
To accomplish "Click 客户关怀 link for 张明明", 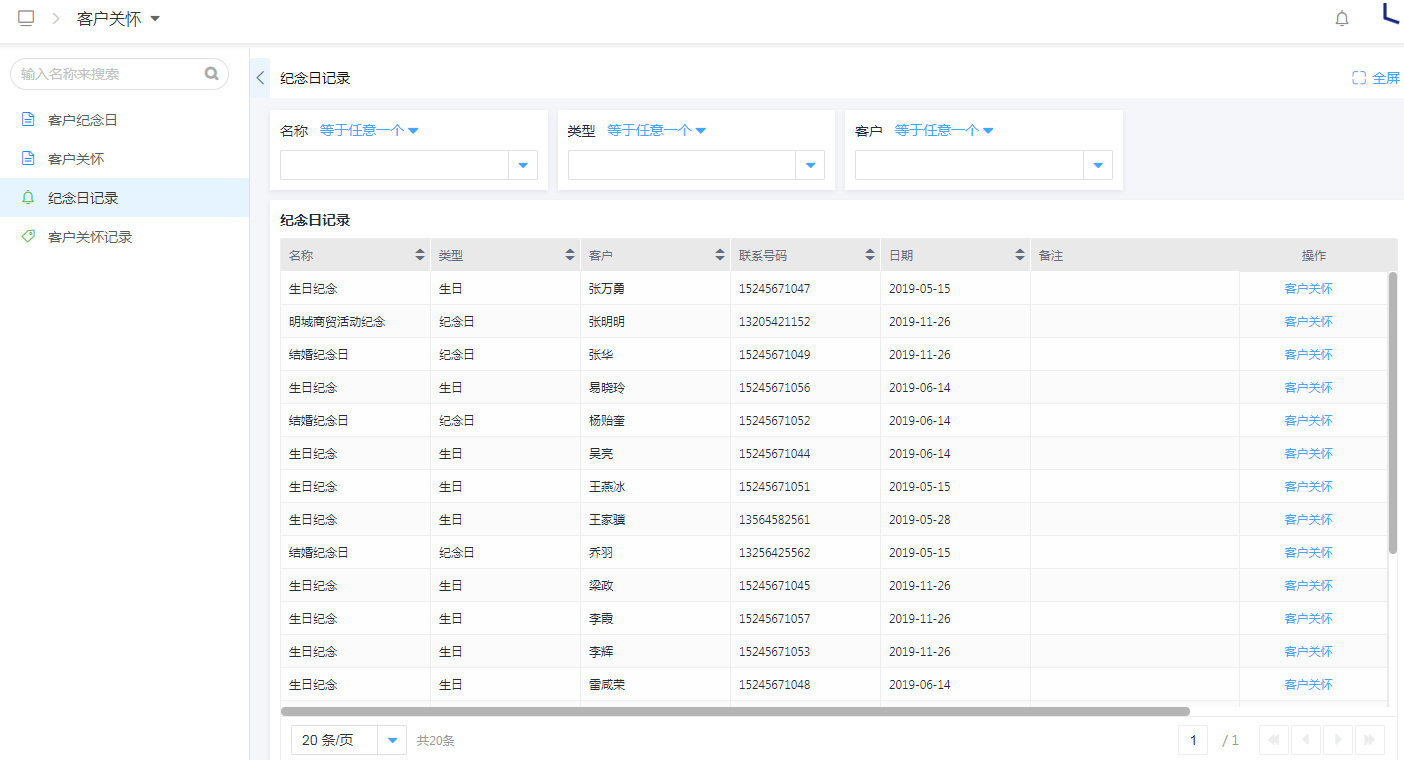I will coord(1308,322).
